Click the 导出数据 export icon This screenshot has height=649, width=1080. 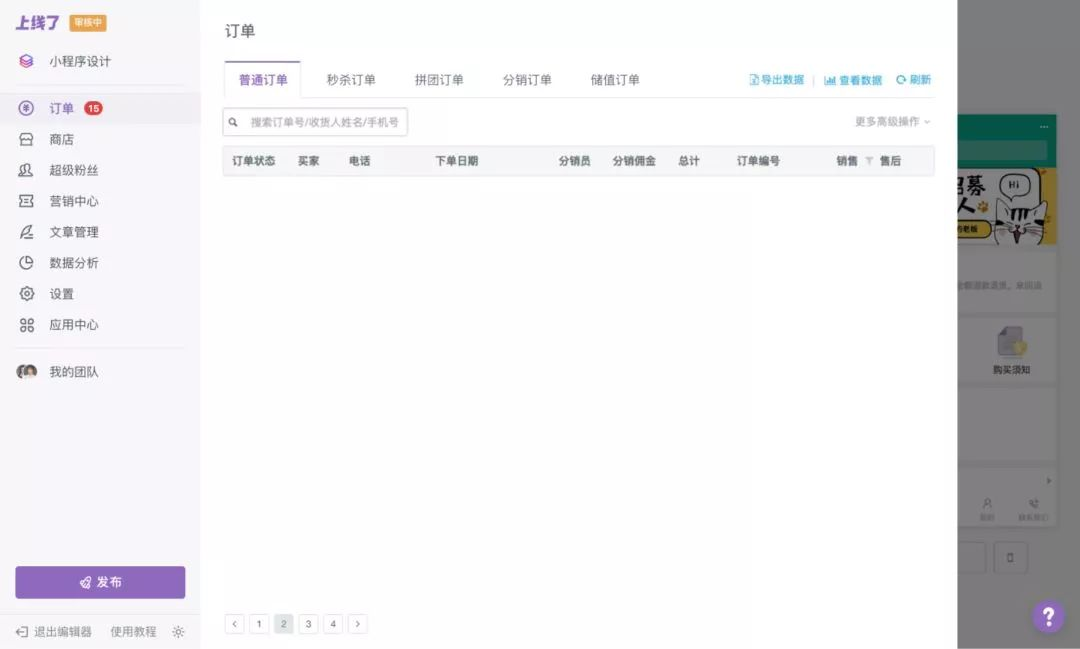(755, 80)
